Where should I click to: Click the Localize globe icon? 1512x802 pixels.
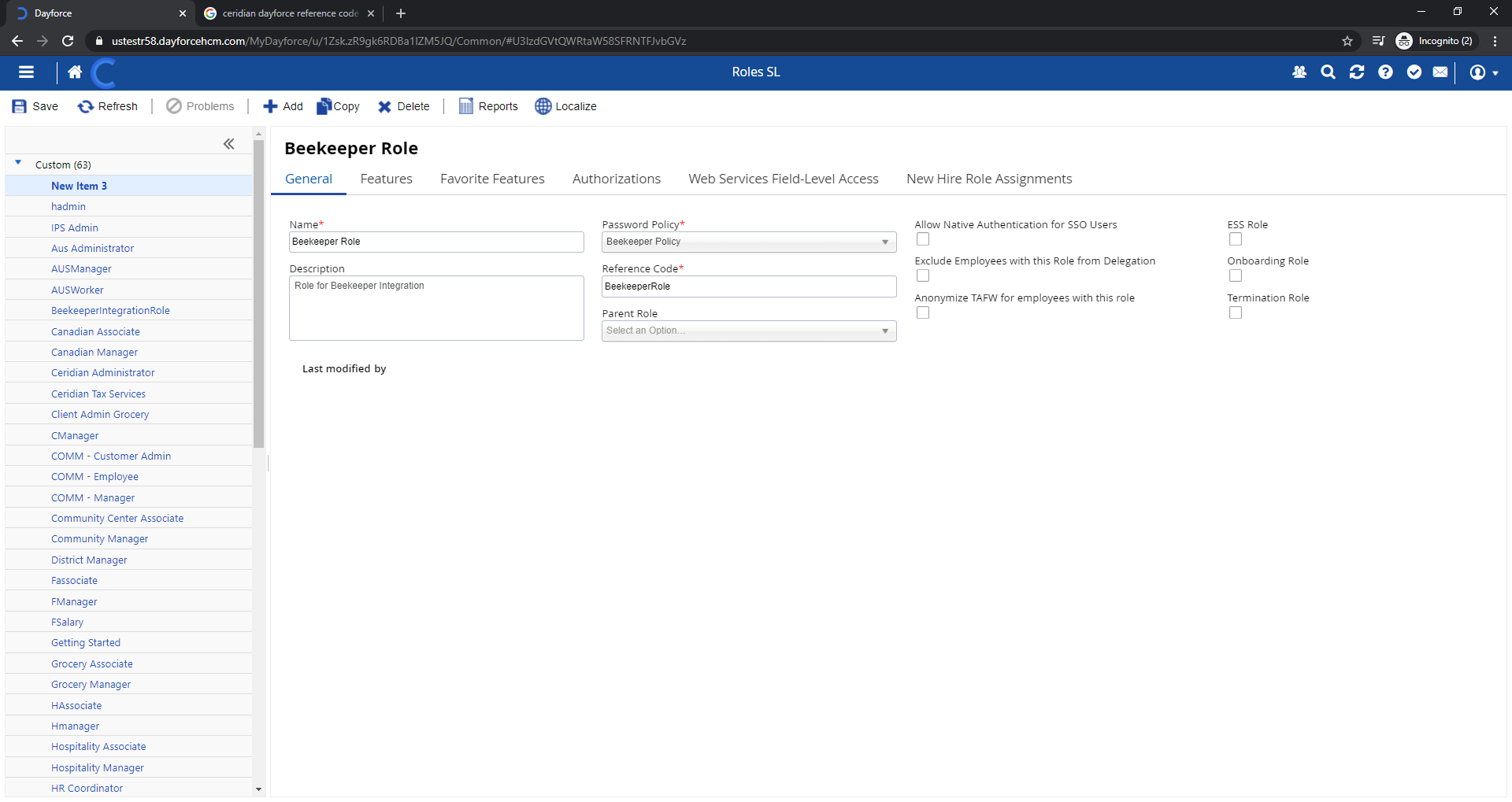543,106
